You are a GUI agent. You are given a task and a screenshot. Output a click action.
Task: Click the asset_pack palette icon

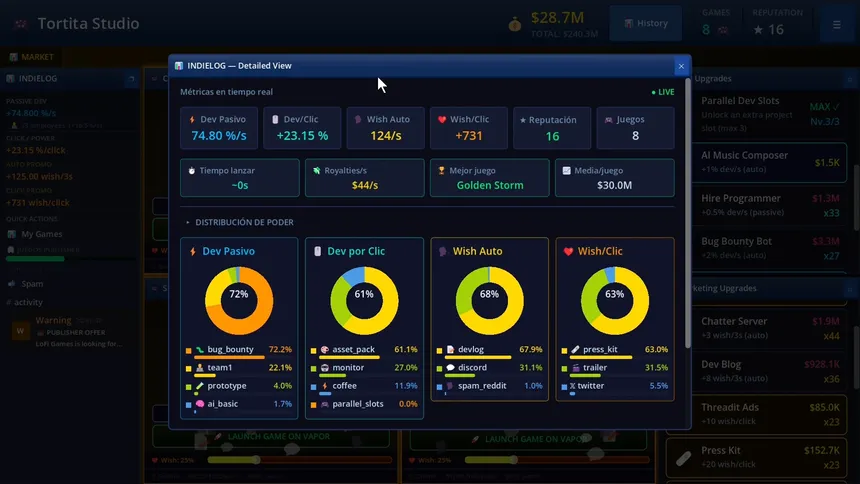pyautogui.click(x=325, y=350)
